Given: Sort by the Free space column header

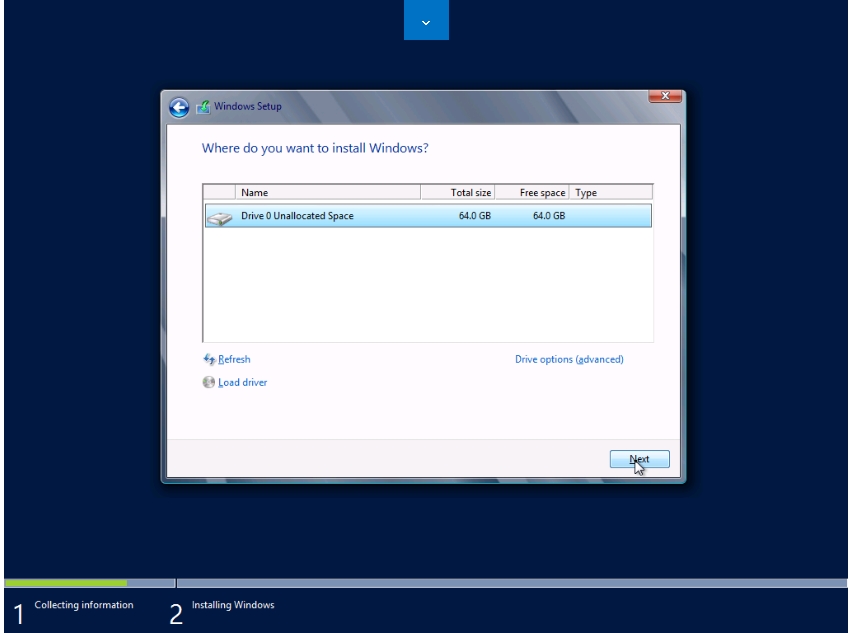Looking at the screenshot, I should pyautogui.click(x=532, y=192).
